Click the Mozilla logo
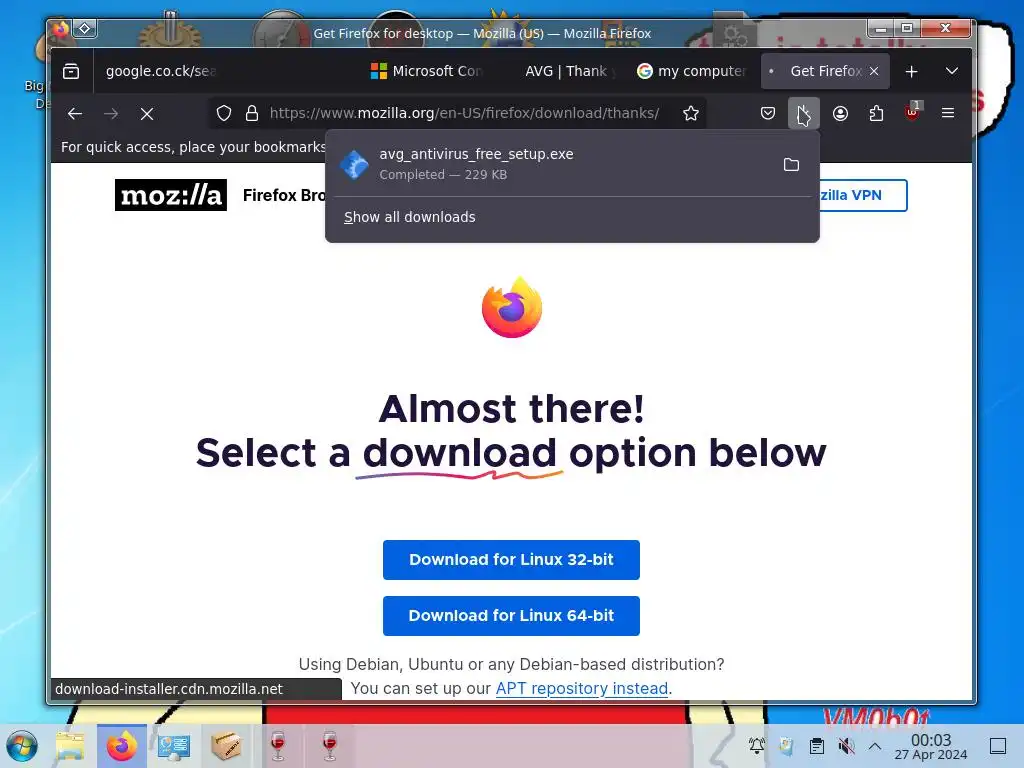 pos(170,195)
